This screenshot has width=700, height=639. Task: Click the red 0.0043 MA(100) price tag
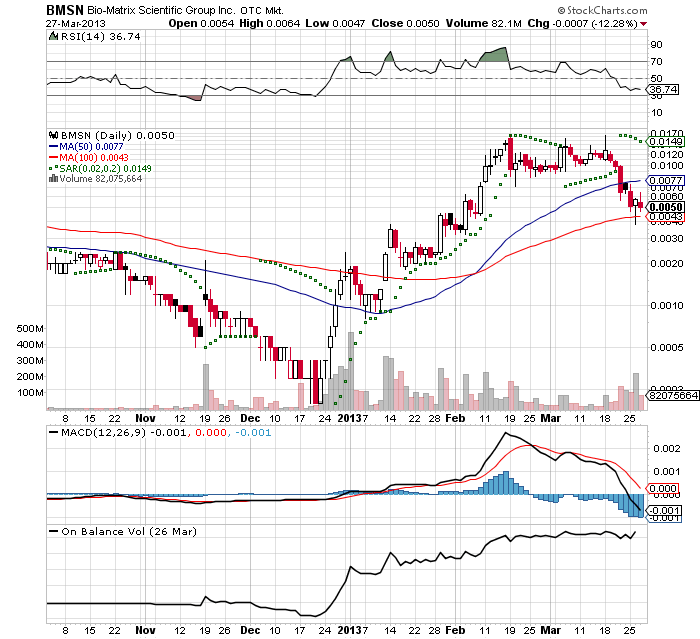tap(666, 217)
